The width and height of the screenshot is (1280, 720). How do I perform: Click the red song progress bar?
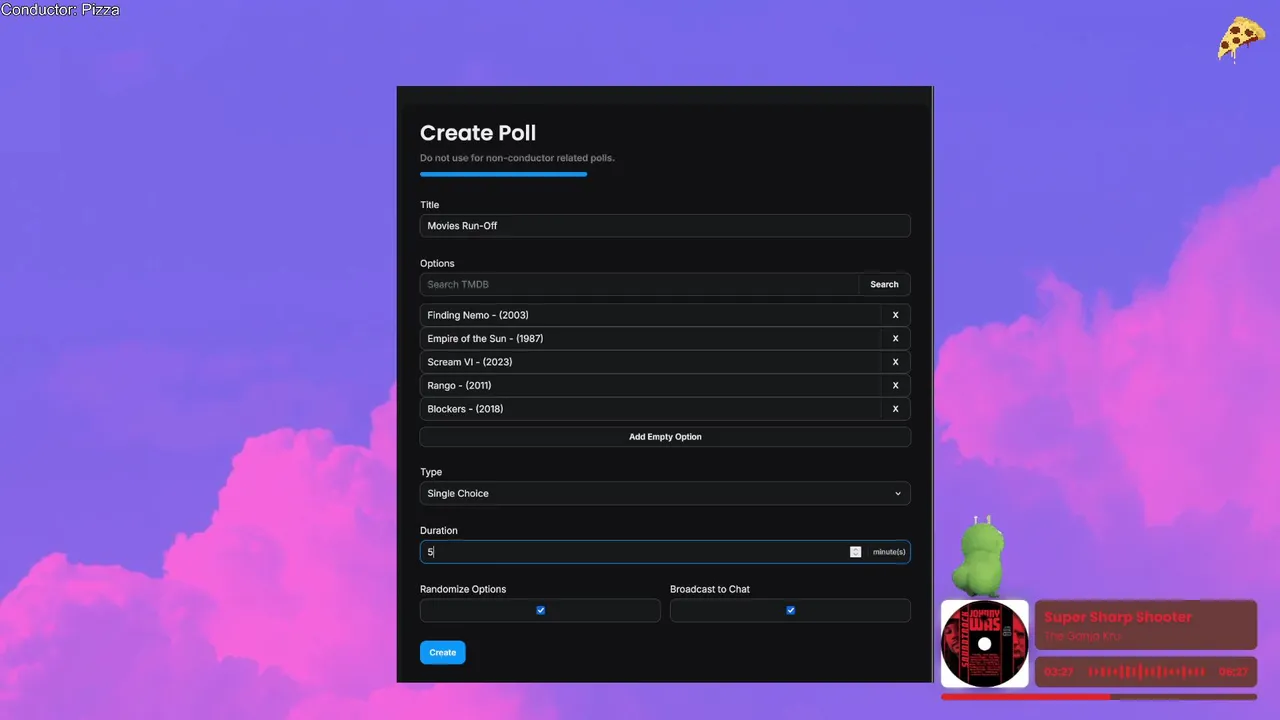click(x=1099, y=696)
